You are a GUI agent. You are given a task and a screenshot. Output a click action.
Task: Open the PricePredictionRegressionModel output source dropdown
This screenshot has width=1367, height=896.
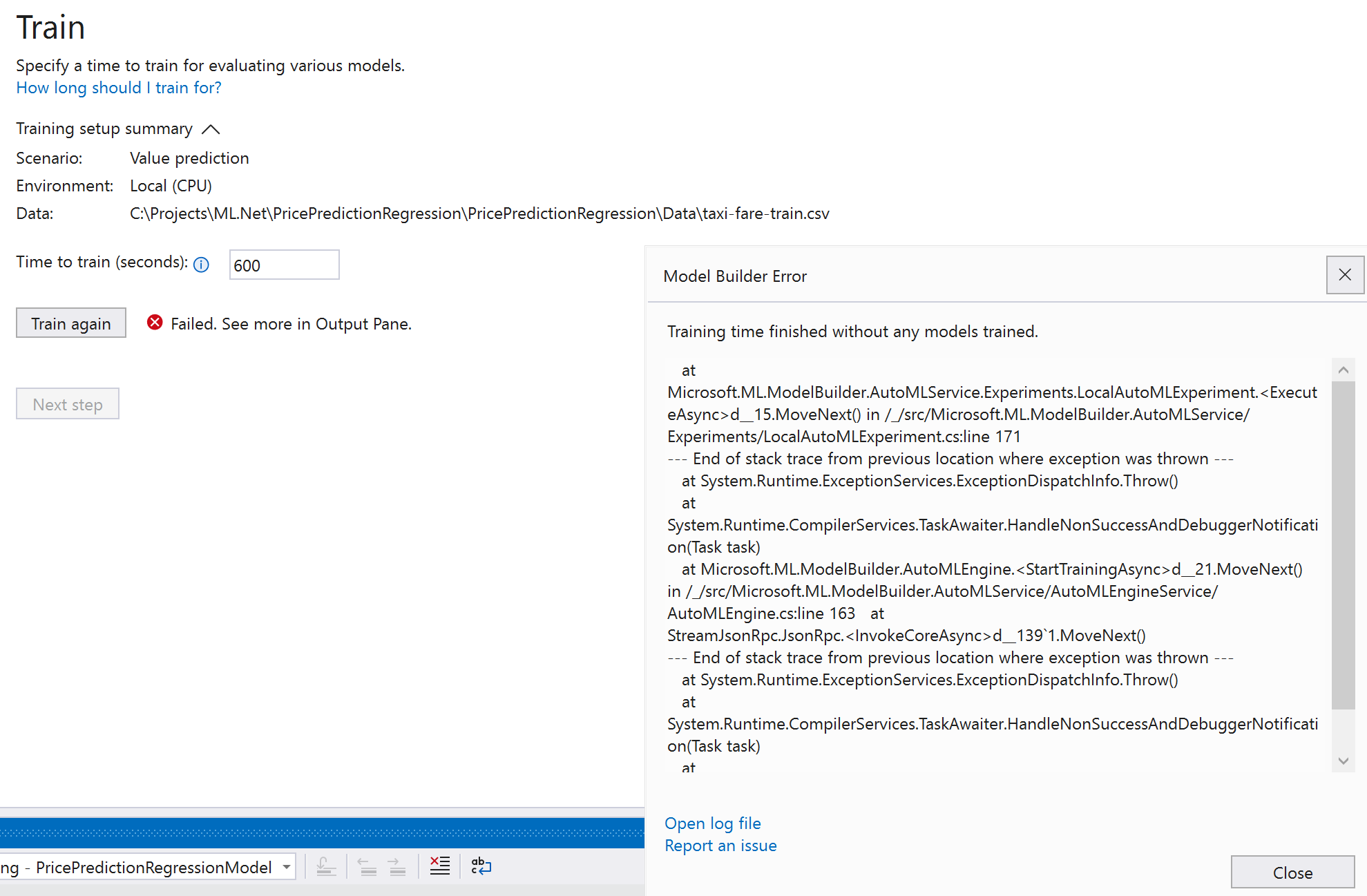[x=287, y=866]
